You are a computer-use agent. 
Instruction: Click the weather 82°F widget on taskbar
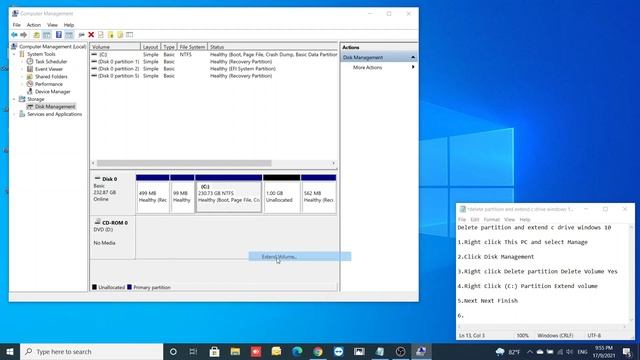507,351
